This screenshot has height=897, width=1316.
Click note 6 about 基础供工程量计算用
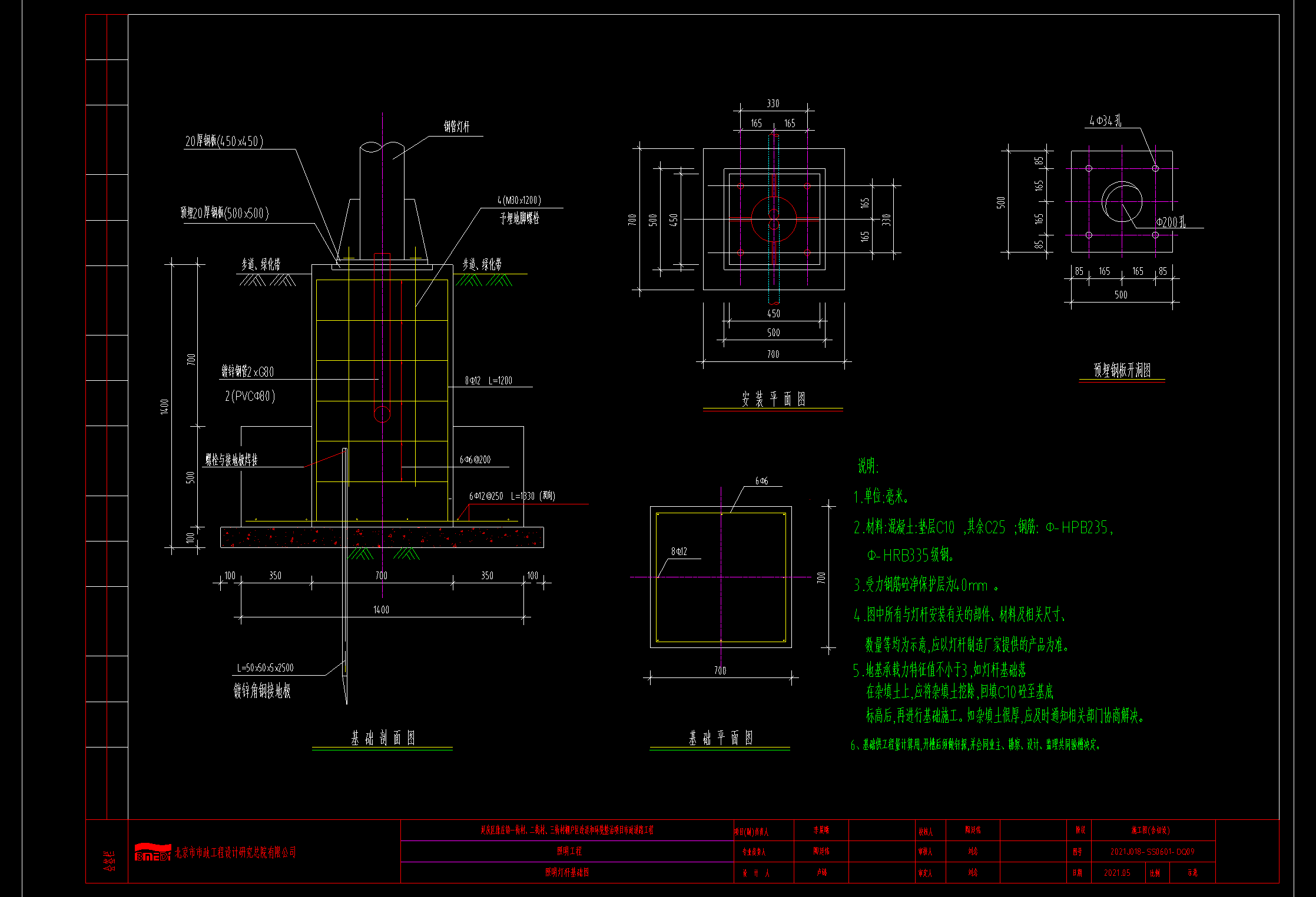click(x=976, y=745)
